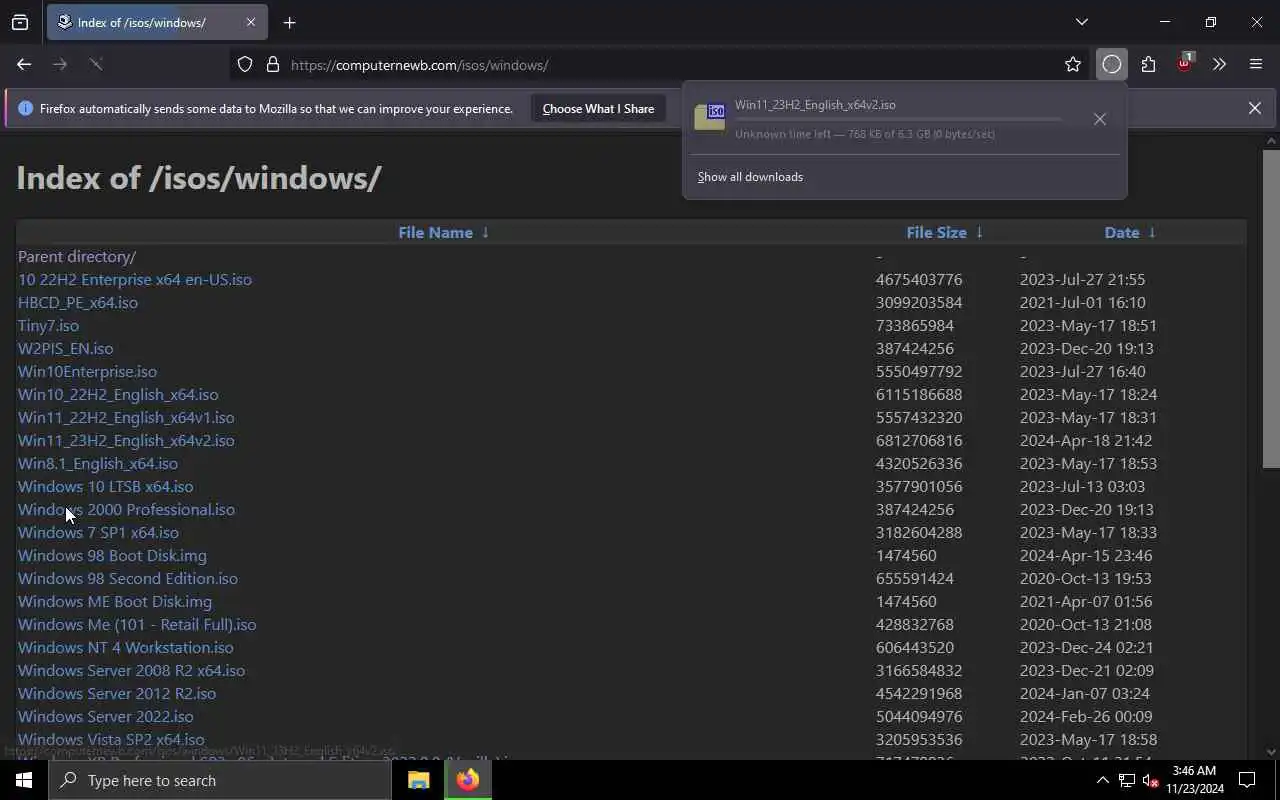Click scrollbar down arrow
The width and height of the screenshot is (1280, 800).
click(1271, 752)
